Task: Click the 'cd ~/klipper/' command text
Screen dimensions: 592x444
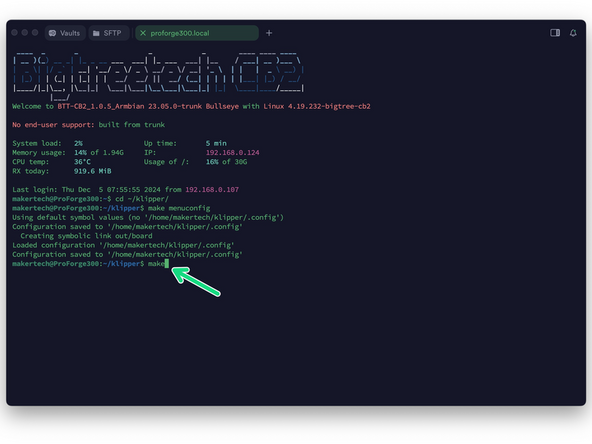Action: point(142,199)
